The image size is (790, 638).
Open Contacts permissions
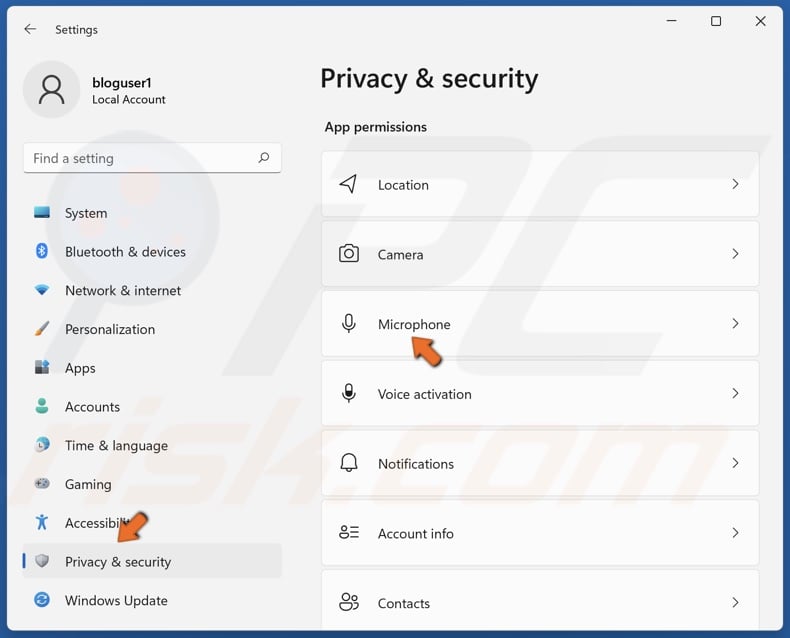[x=540, y=600]
